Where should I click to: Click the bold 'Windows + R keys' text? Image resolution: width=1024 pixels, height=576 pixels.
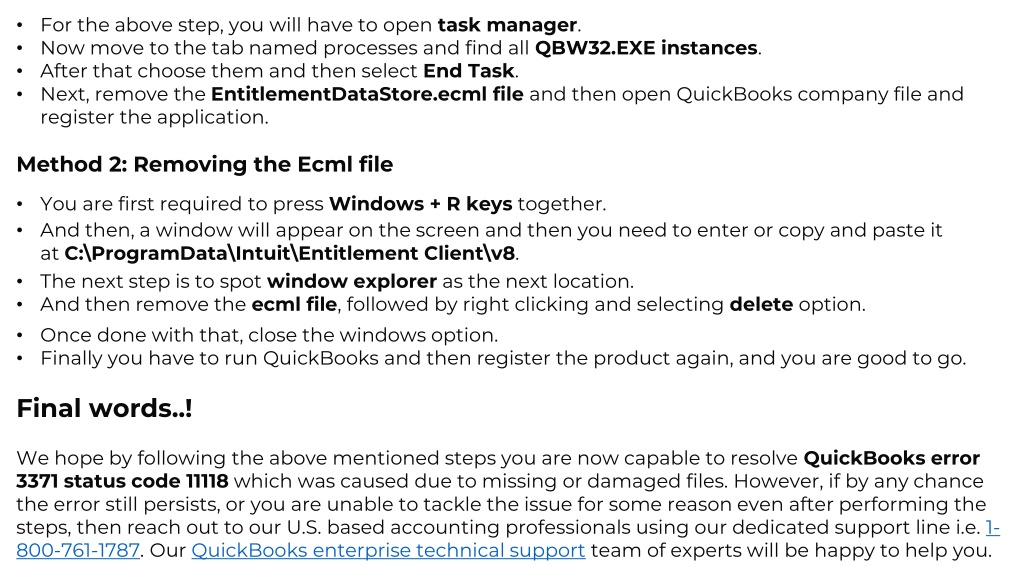421,204
